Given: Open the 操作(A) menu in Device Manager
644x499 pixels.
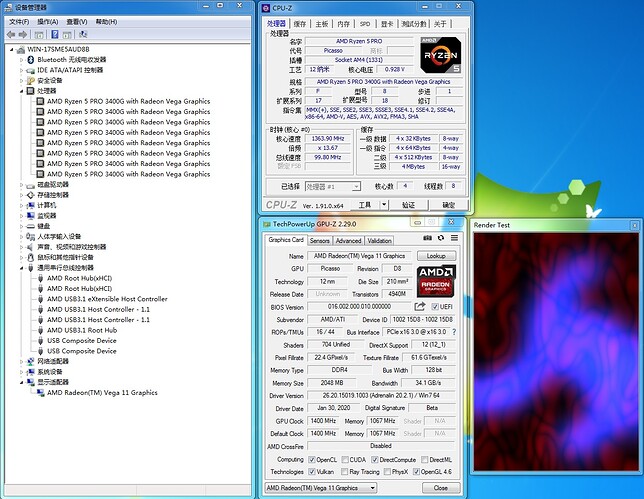Looking at the screenshot, I should point(48,21).
